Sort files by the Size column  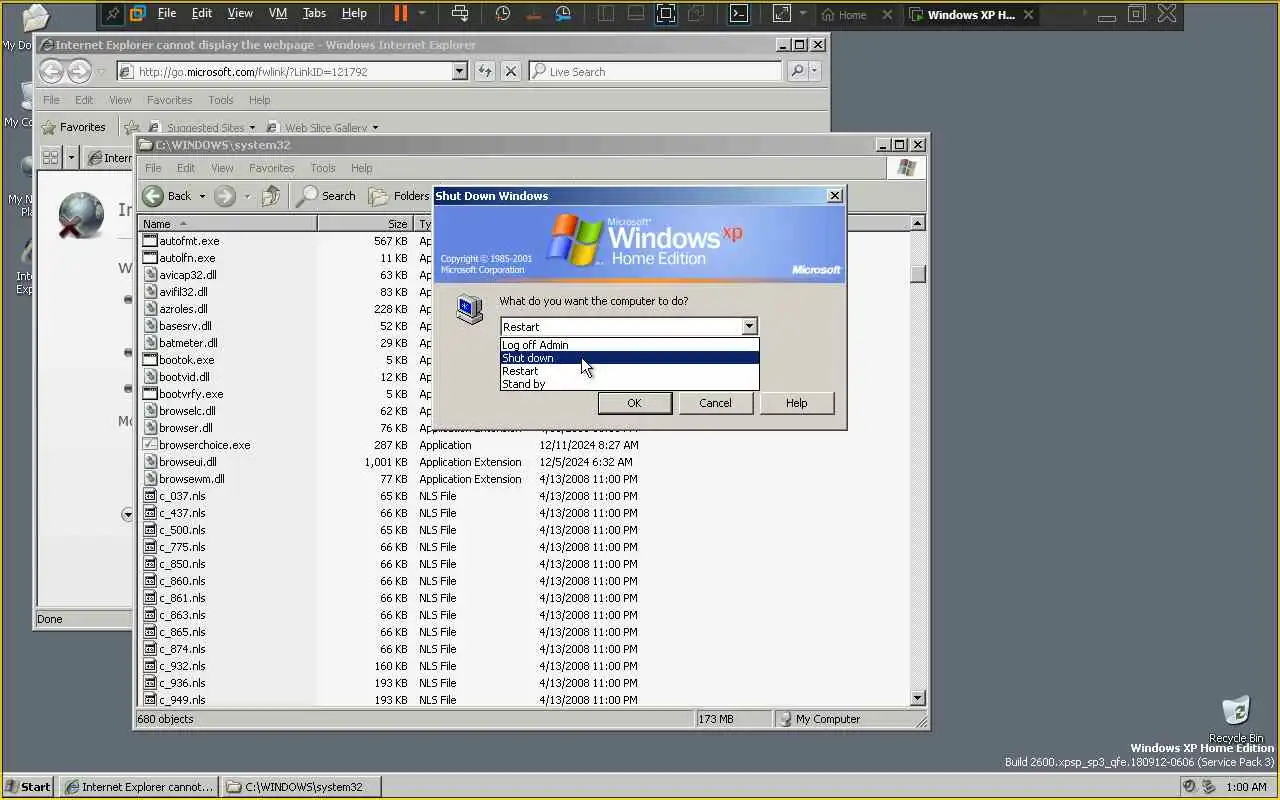click(365, 224)
